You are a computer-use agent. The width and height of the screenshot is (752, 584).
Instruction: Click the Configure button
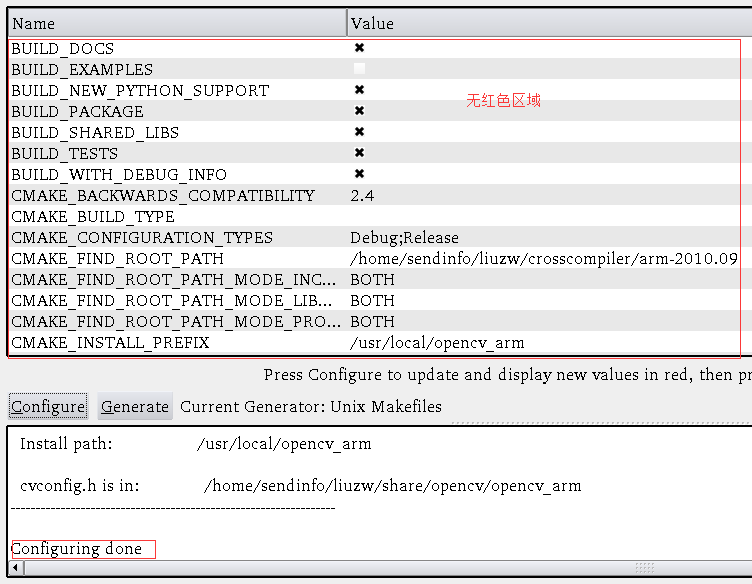(48, 406)
